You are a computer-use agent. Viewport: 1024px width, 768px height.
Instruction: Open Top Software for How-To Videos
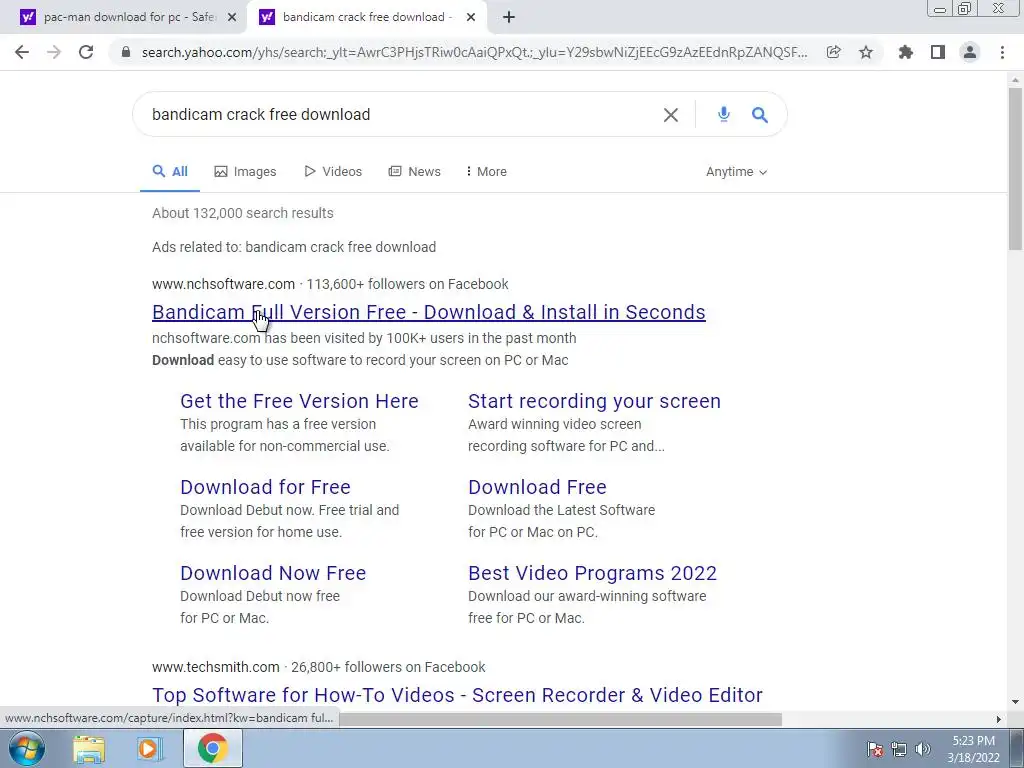(x=457, y=695)
